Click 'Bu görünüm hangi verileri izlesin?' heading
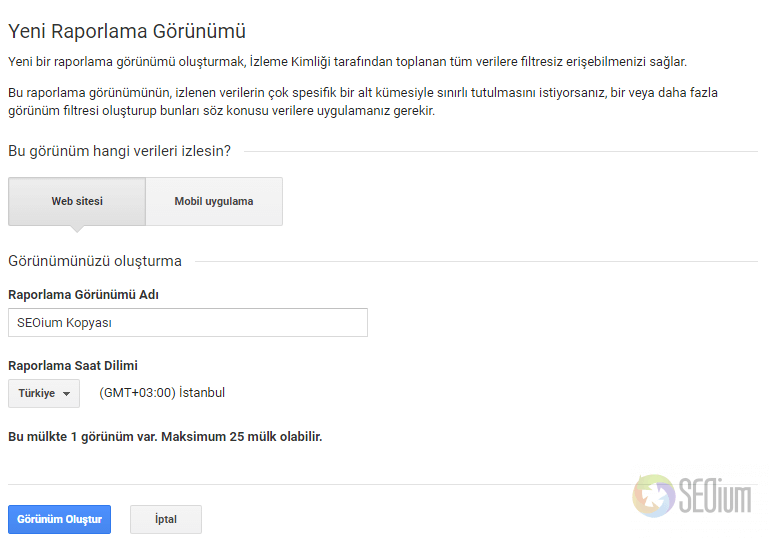The width and height of the screenshot is (769, 538). click(x=119, y=151)
